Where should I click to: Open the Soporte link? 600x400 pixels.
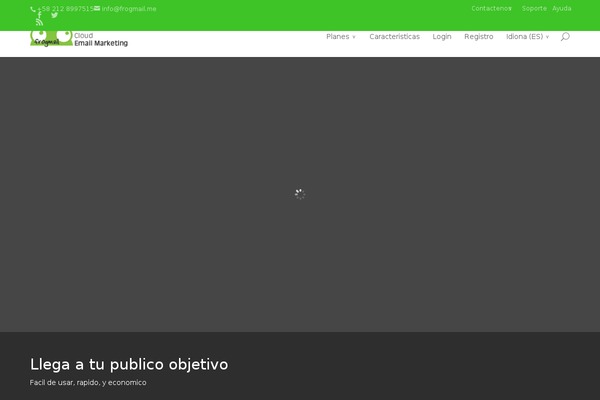click(534, 8)
